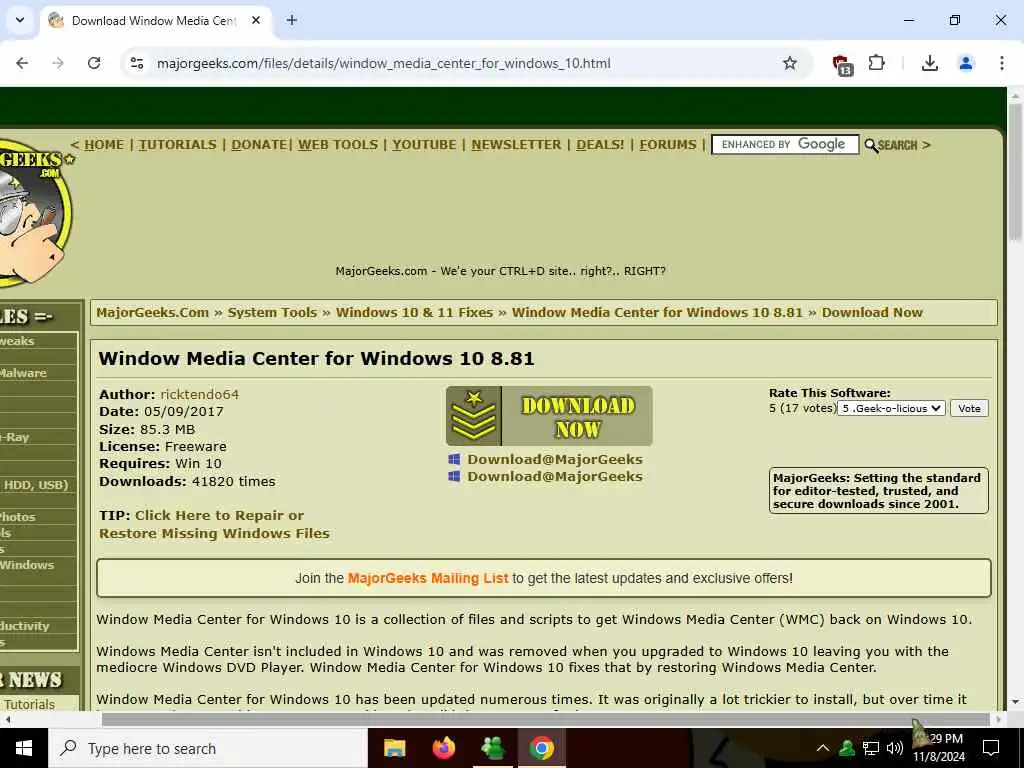Click the Chrome taskbar icon
The width and height of the screenshot is (1024, 768).
(x=542, y=748)
